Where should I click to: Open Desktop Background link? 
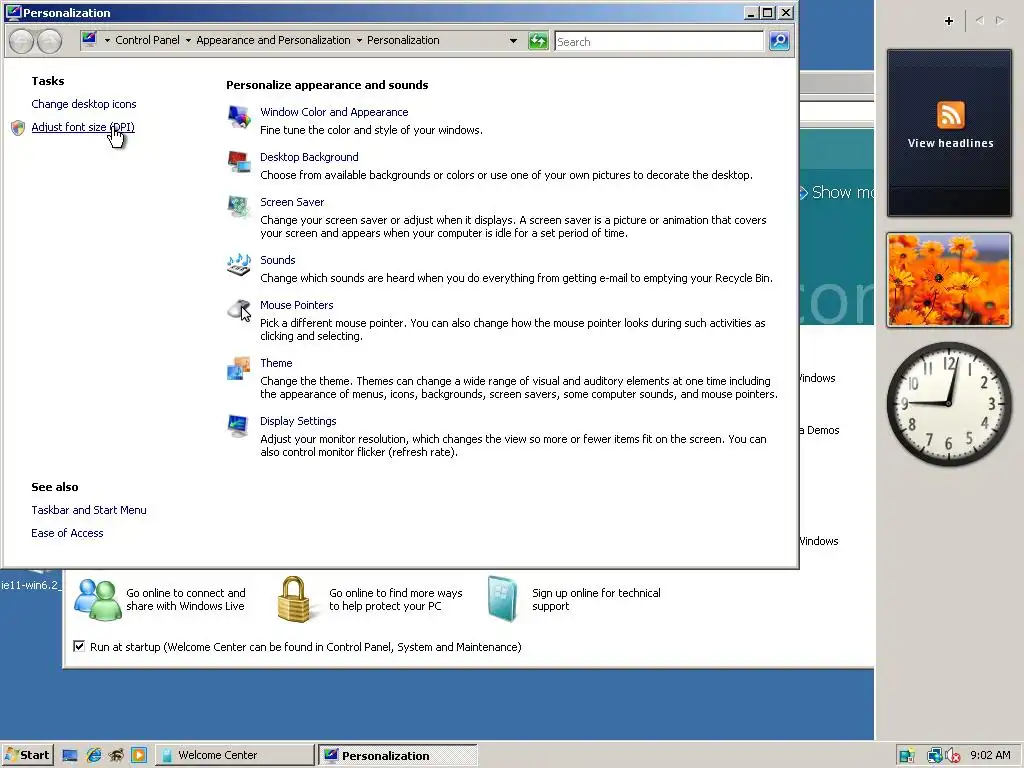pos(309,157)
